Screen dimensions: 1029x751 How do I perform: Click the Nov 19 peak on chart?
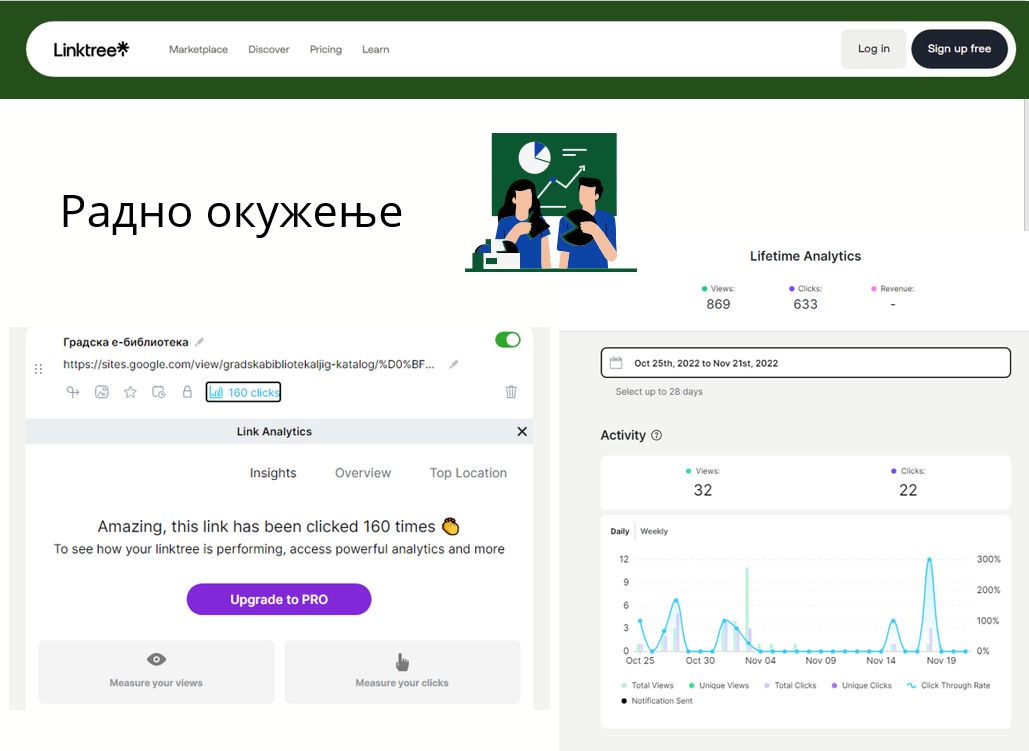click(929, 560)
